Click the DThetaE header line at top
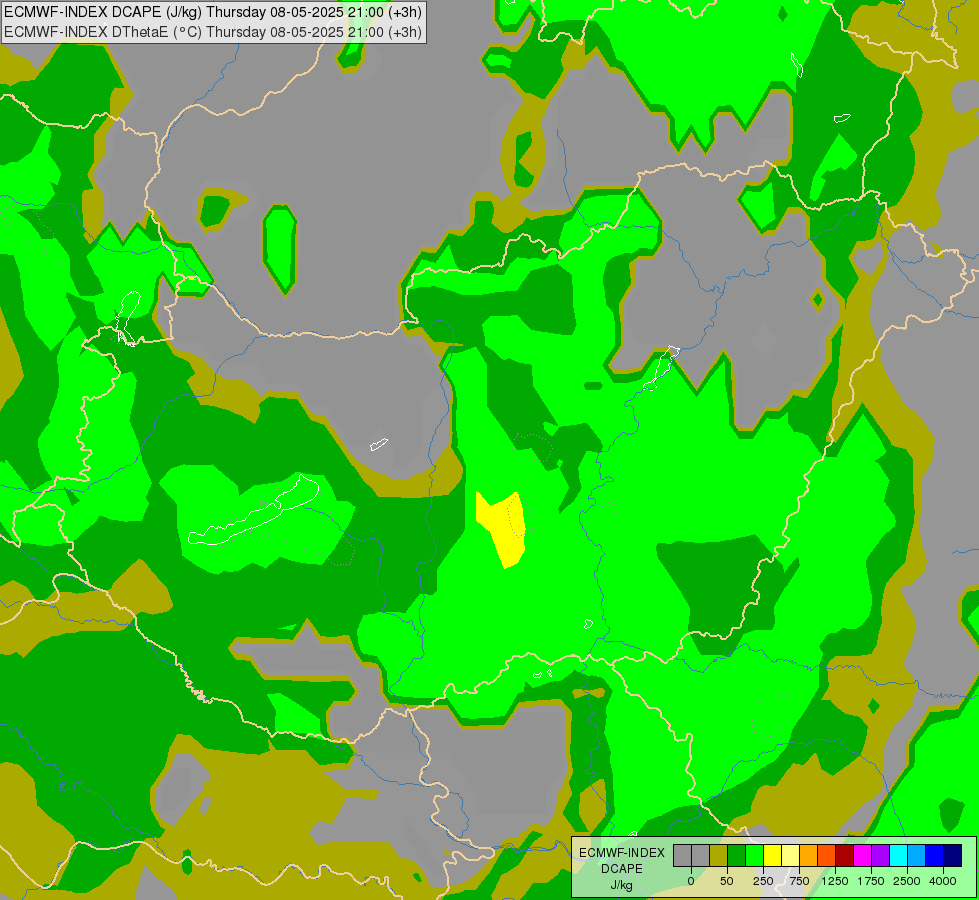Image resolution: width=979 pixels, height=900 pixels. pyautogui.click(x=213, y=32)
